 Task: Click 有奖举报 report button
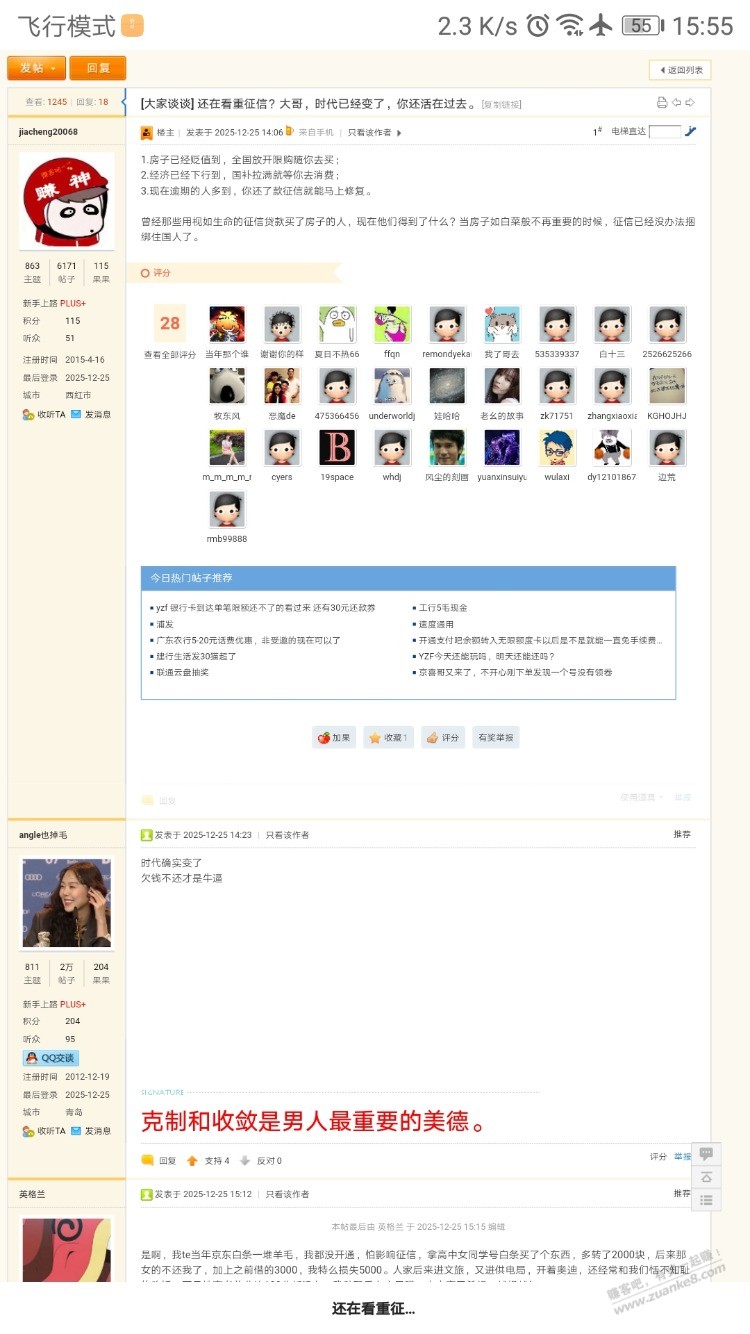coord(496,738)
